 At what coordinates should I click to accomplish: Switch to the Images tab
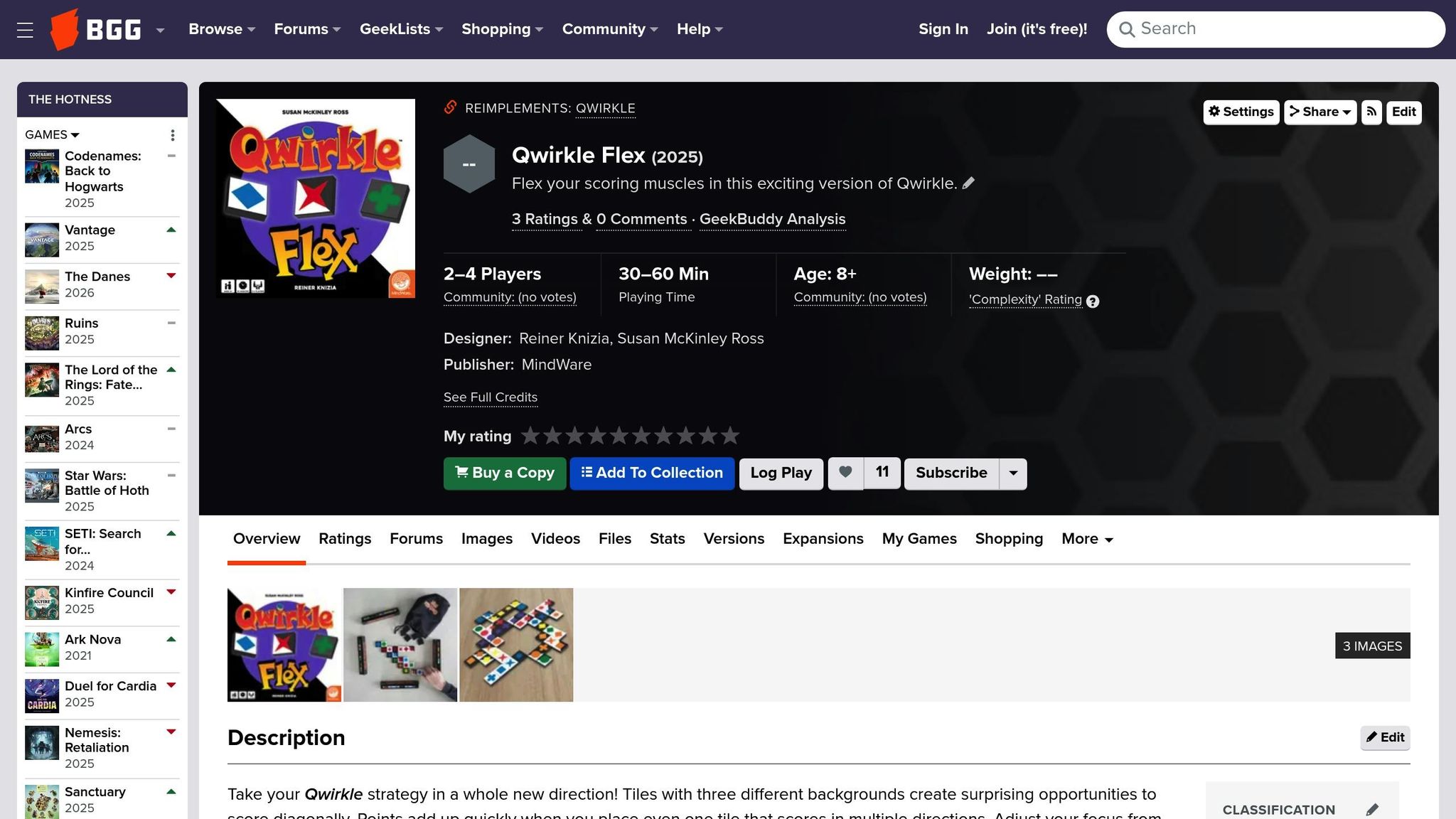[x=487, y=539]
